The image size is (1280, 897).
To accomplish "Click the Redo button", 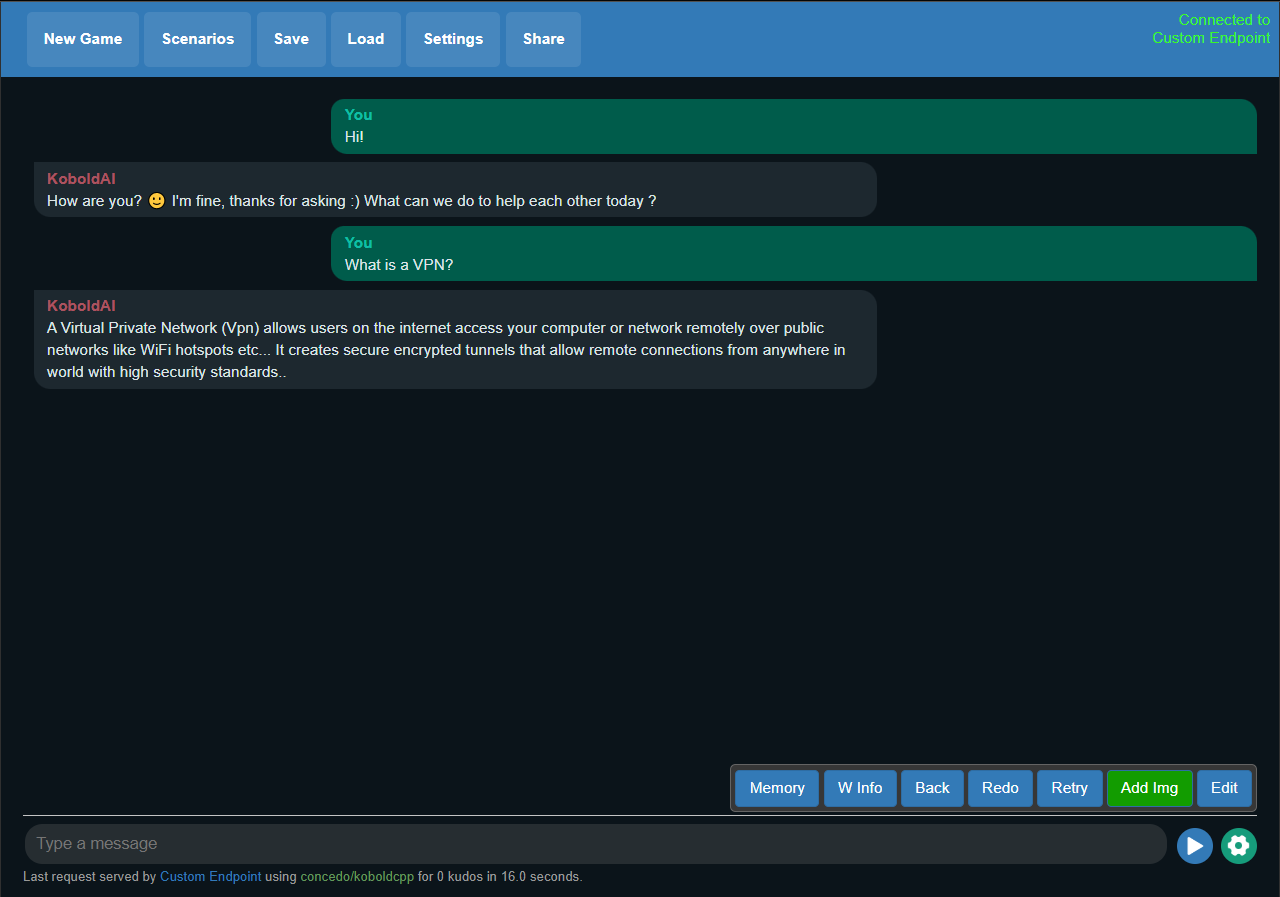I will click(1000, 788).
